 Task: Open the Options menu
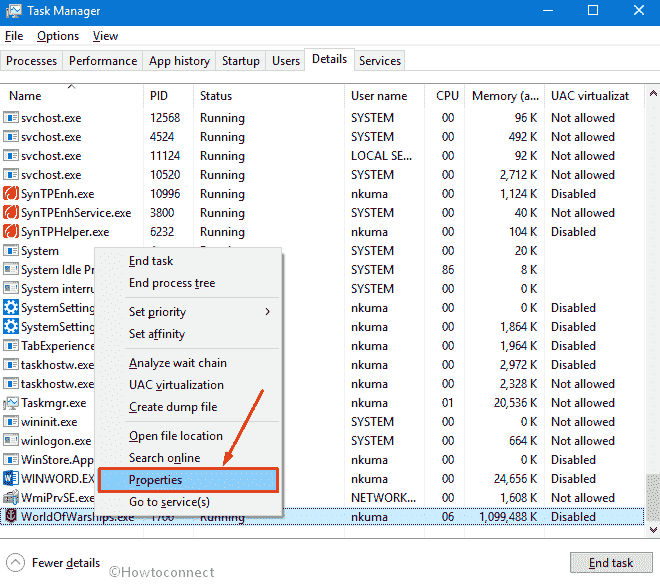(x=58, y=36)
